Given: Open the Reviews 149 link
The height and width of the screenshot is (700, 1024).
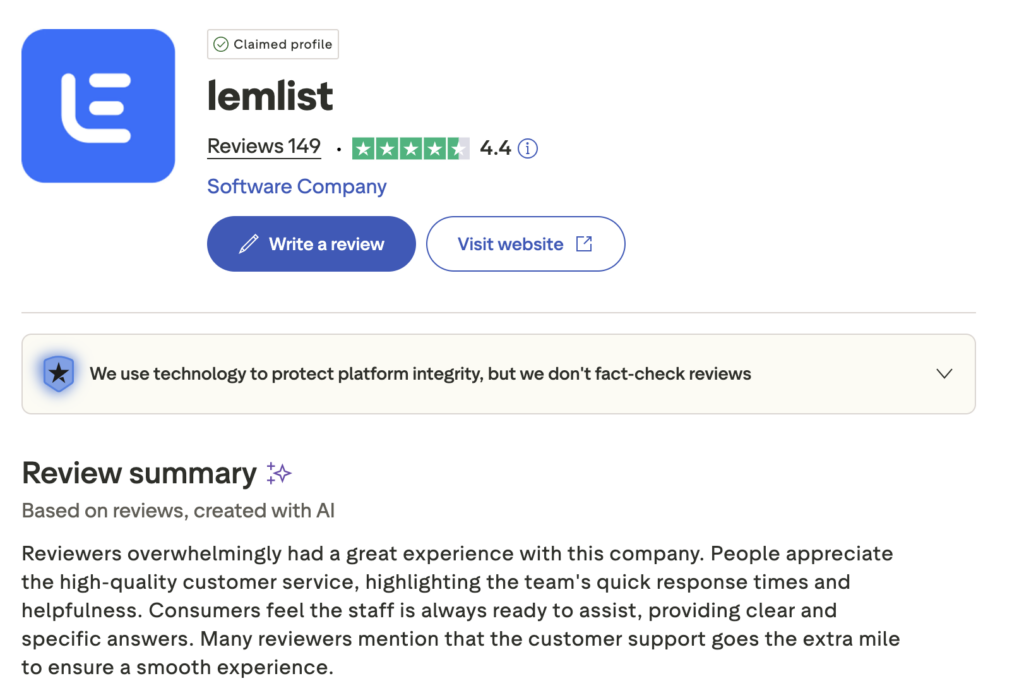Looking at the screenshot, I should click(264, 147).
